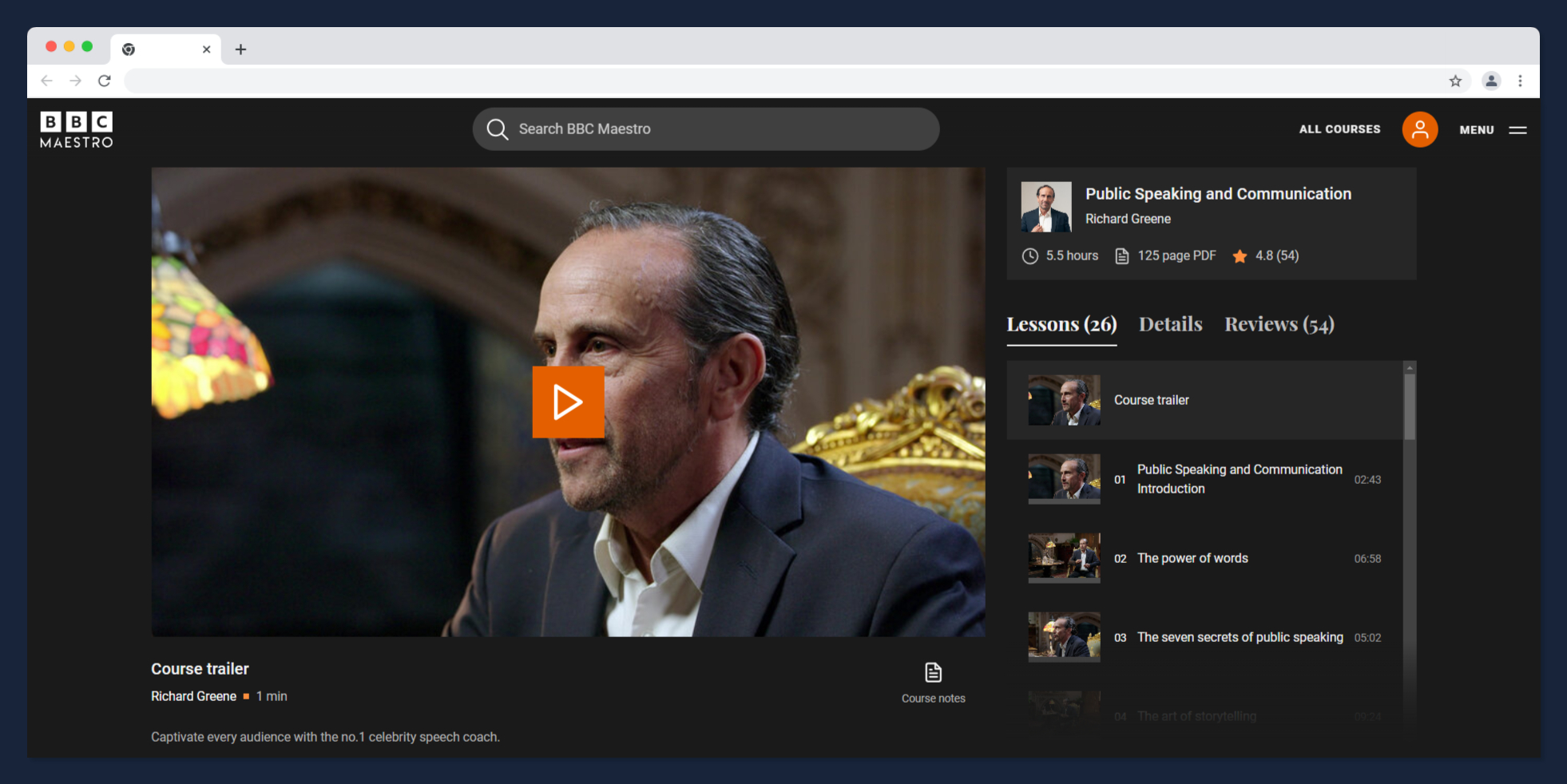Play the course trailer video

(x=568, y=402)
